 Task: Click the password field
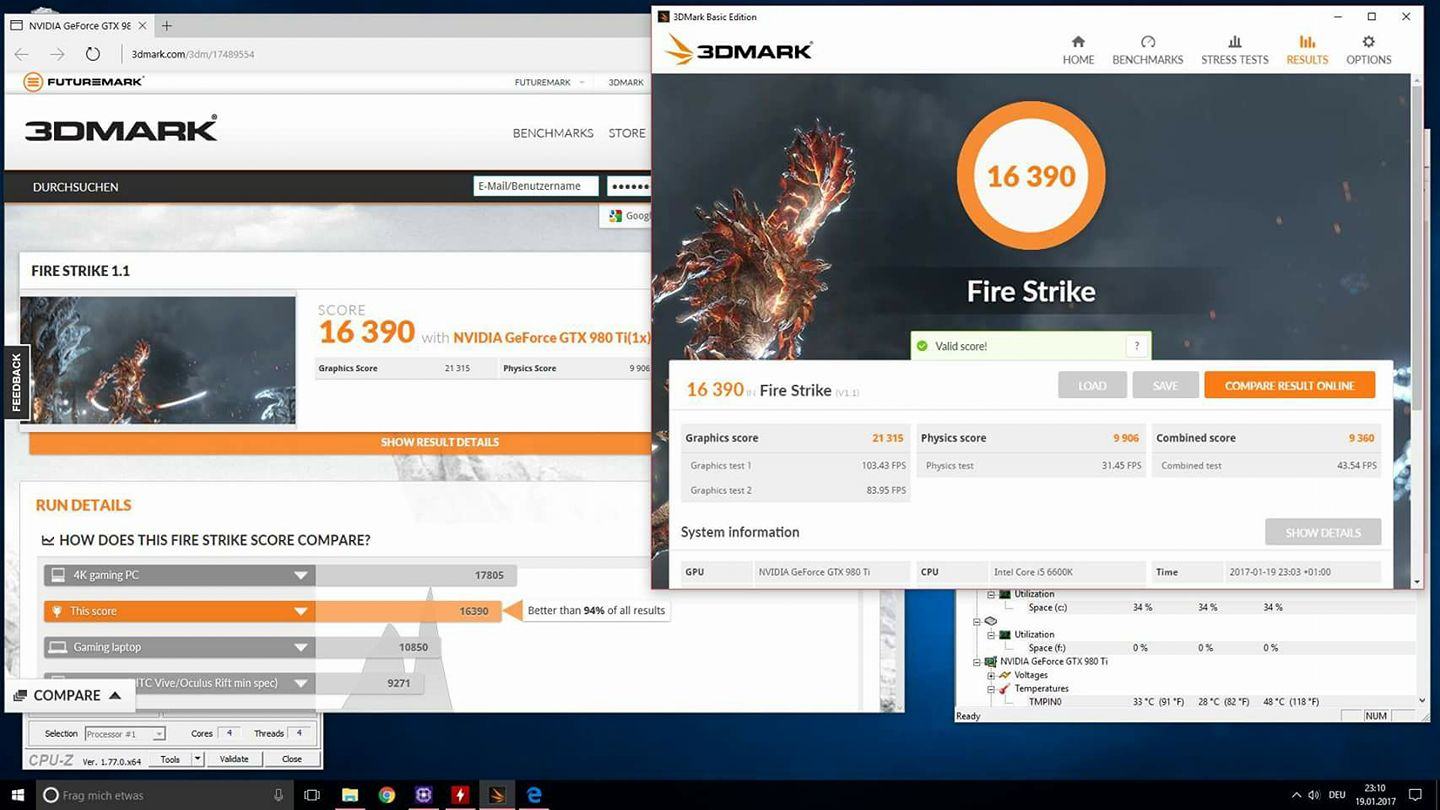click(630, 186)
